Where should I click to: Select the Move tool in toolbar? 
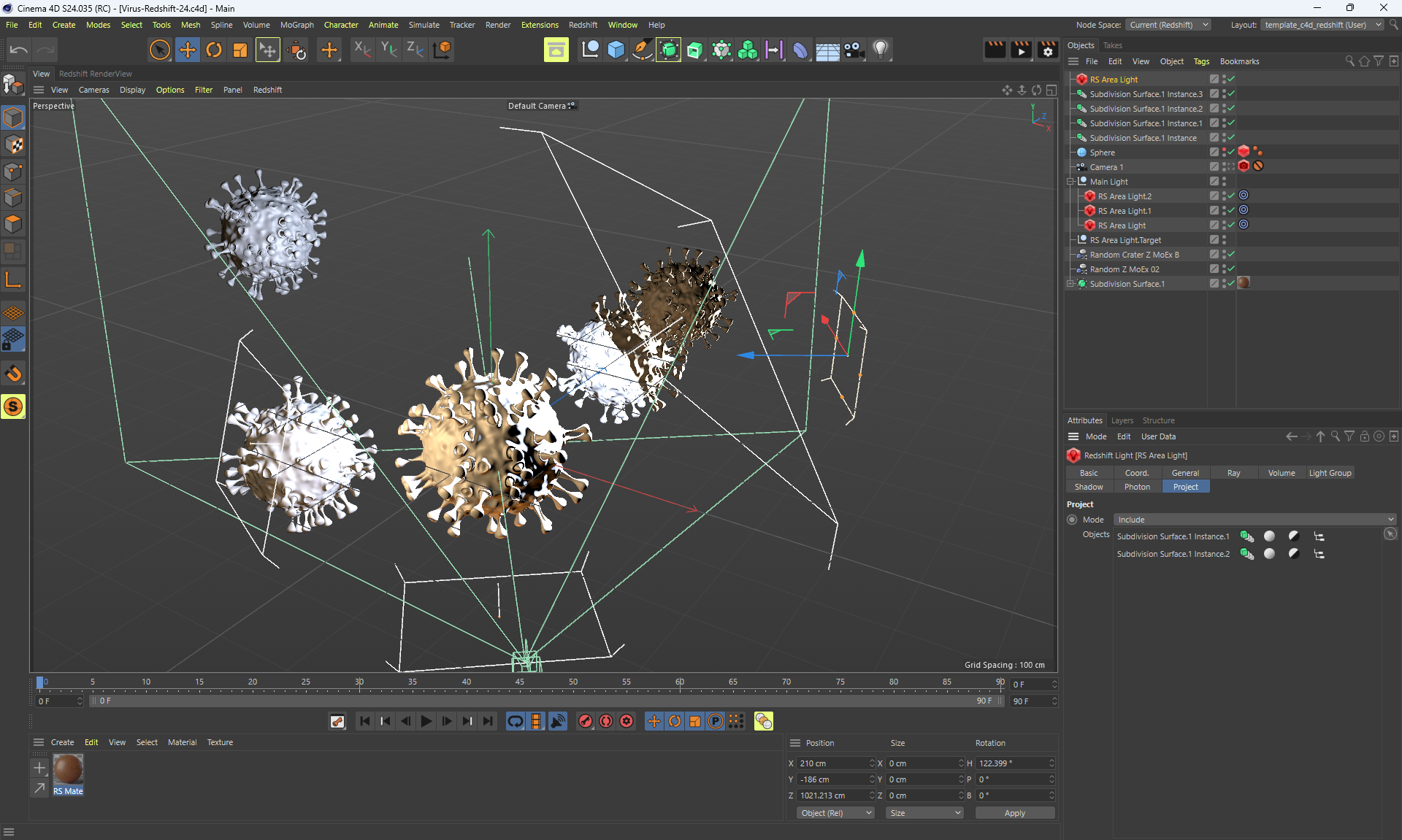pos(188,50)
